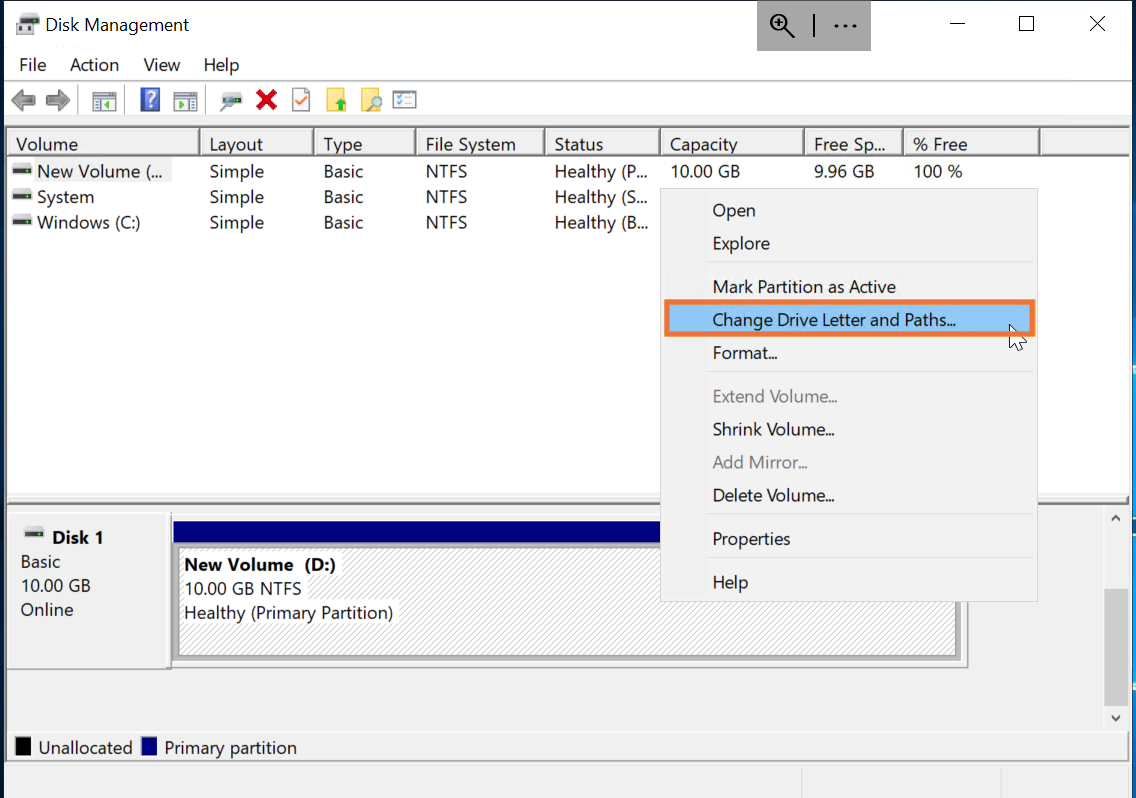Sort by the Status column header
This screenshot has width=1136, height=798.
603,144
